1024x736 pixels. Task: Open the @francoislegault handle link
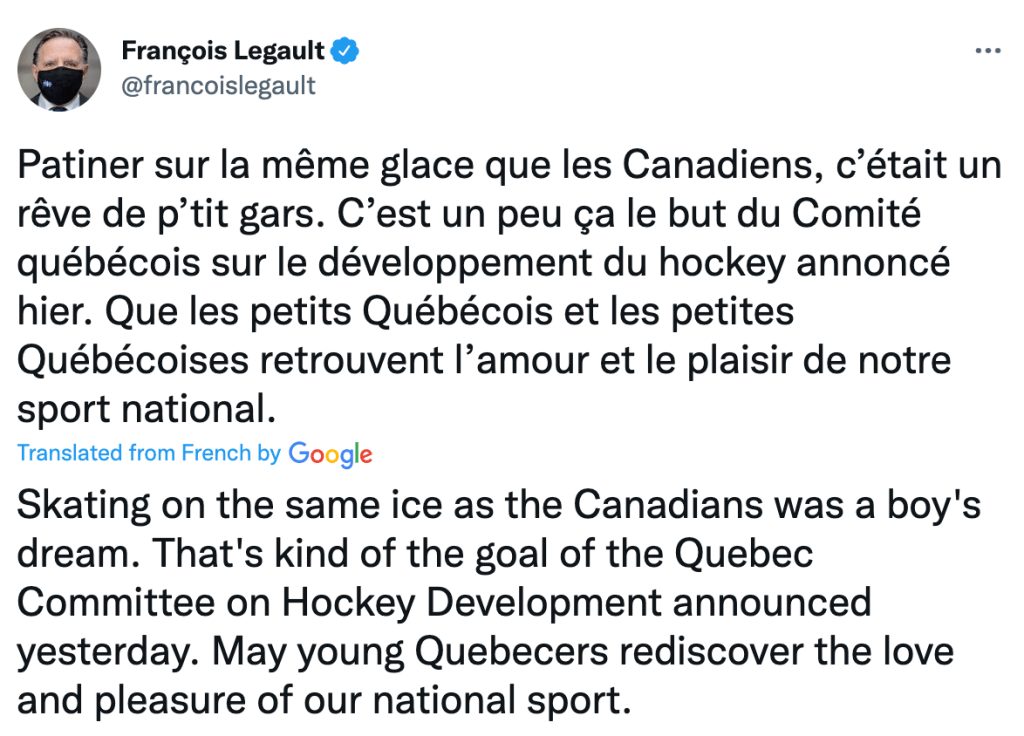click(x=218, y=86)
